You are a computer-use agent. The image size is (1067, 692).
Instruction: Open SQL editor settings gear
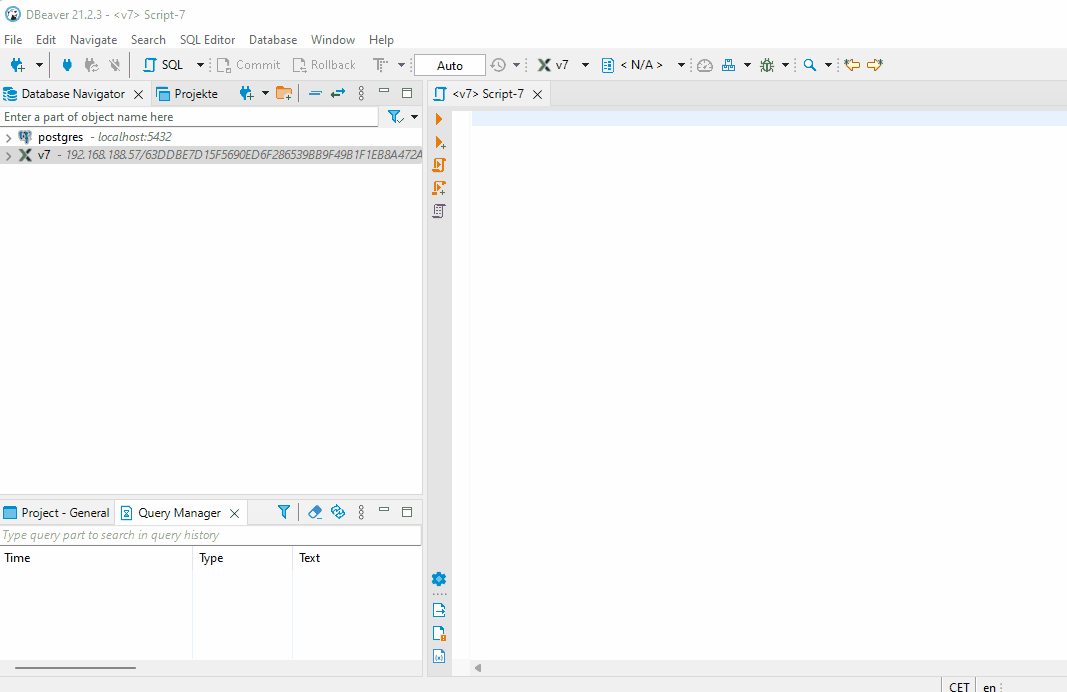[438, 579]
